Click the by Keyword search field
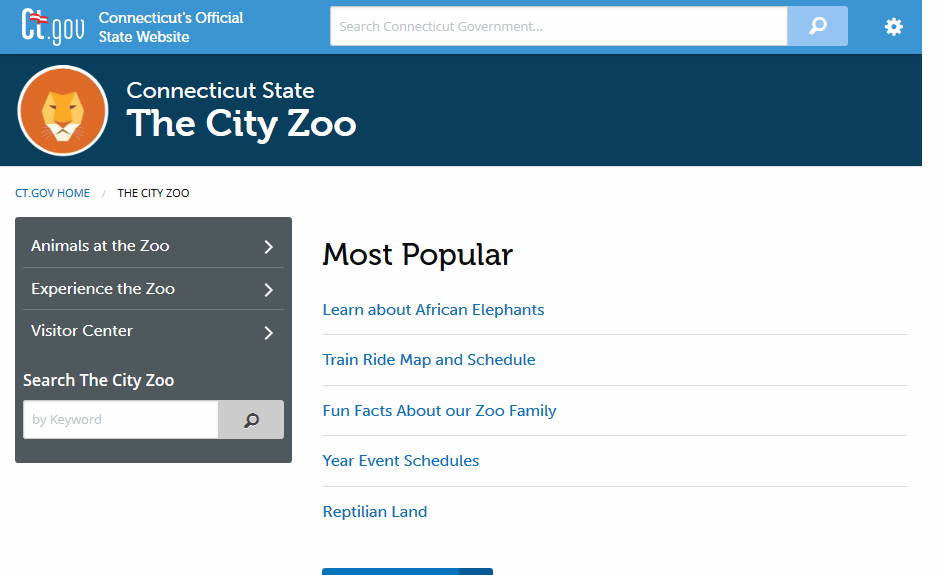Viewport: 939px width, 575px height. pyautogui.click(x=120, y=420)
